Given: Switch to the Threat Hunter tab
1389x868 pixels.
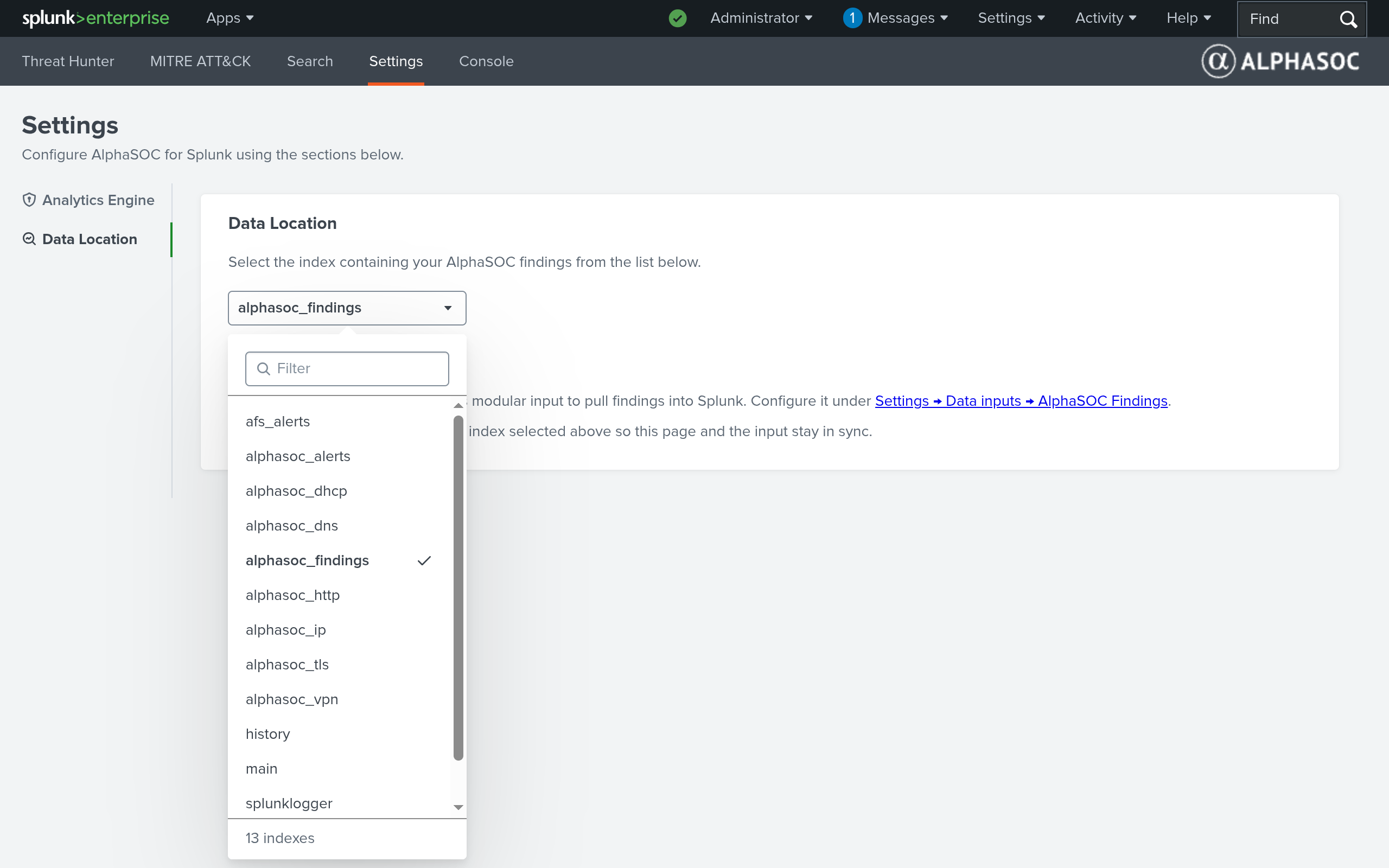Looking at the screenshot, I should point(68,61).
